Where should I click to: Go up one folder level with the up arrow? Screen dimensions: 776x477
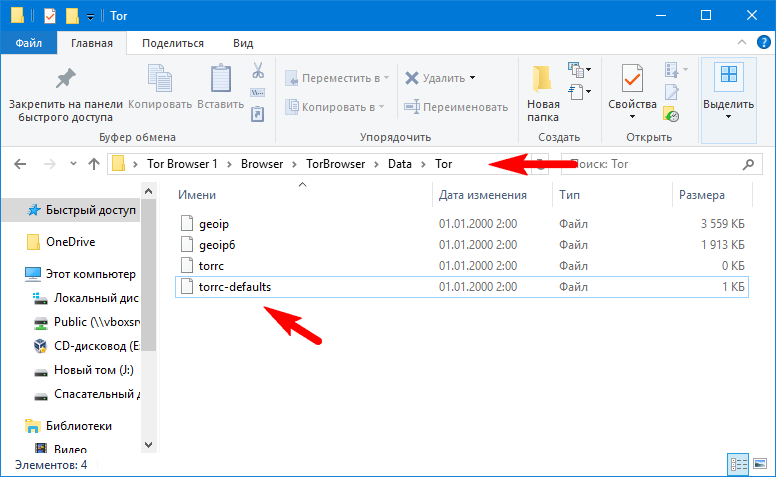pyautogui.click(x=94, y=164)
